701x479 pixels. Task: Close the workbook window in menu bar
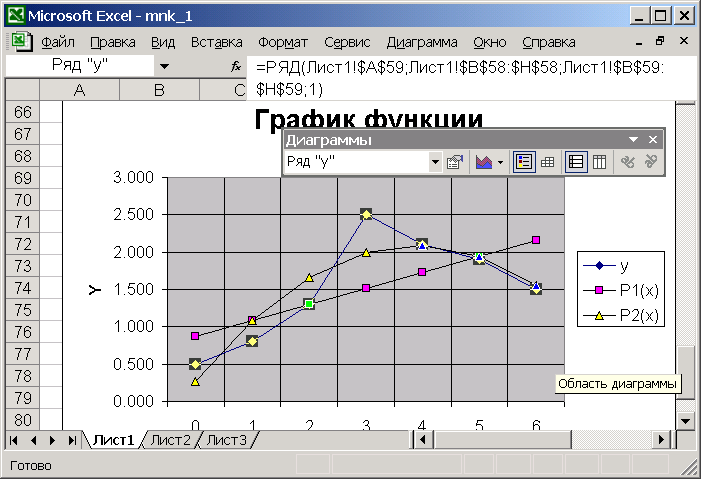click(x=683, y=41)
